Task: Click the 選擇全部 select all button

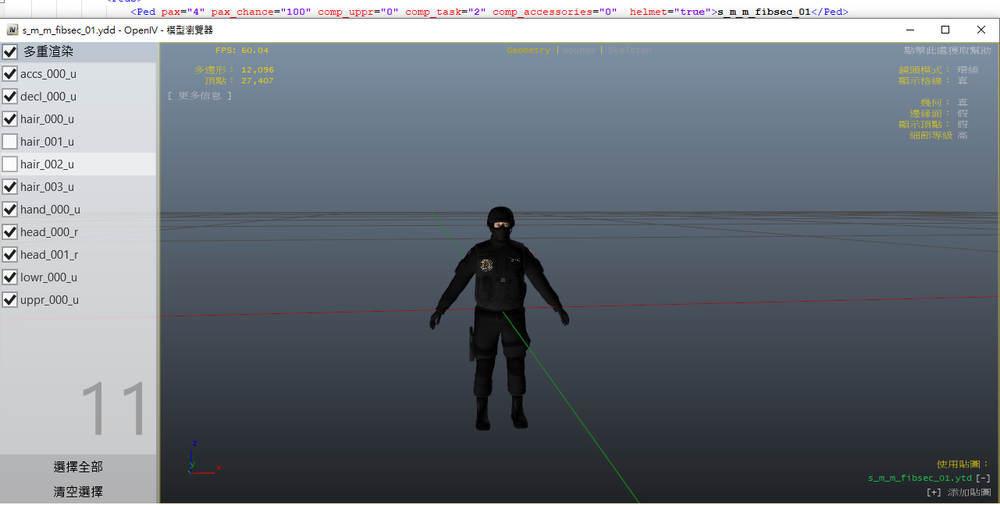Action: click(78, 467)
